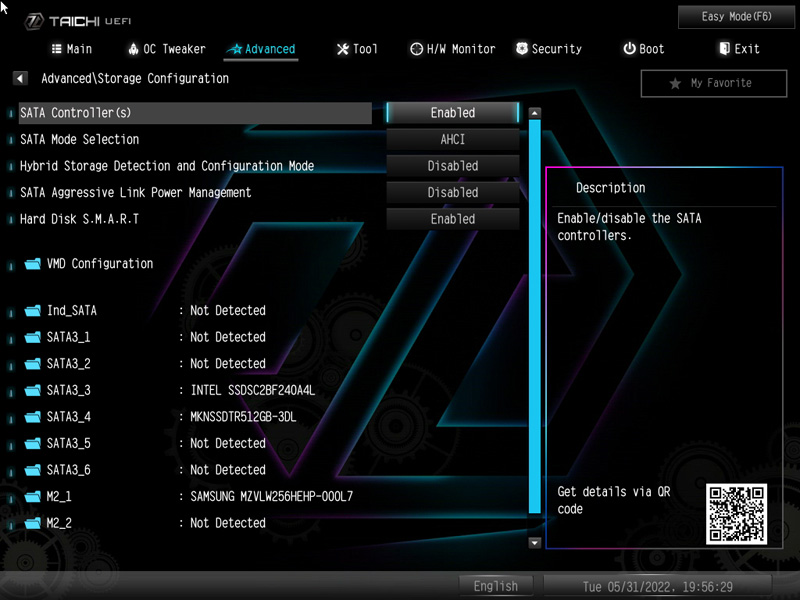800x600 pixels.
Task: Click the cyan vertical scrollbar thumb
Action: [x=534, y=316]
